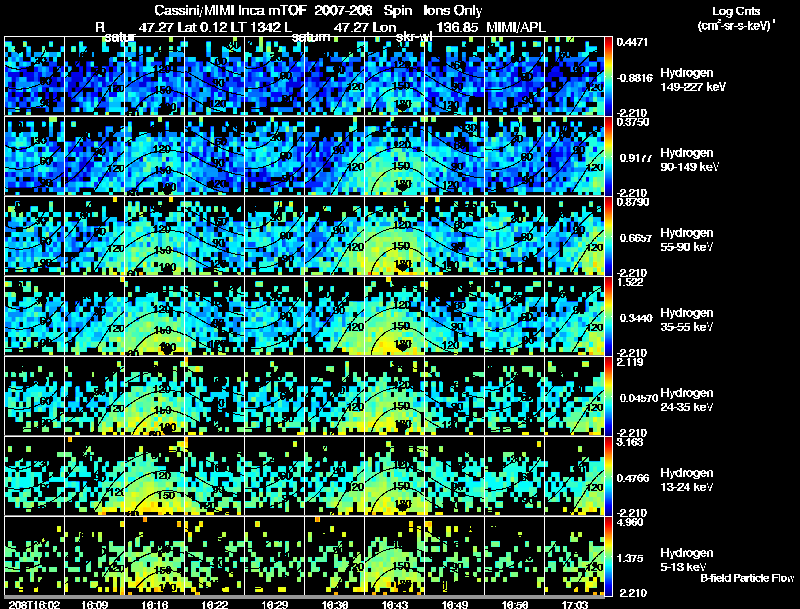
Task: Click the '16:22' time axis label
Action: (215, 604)
